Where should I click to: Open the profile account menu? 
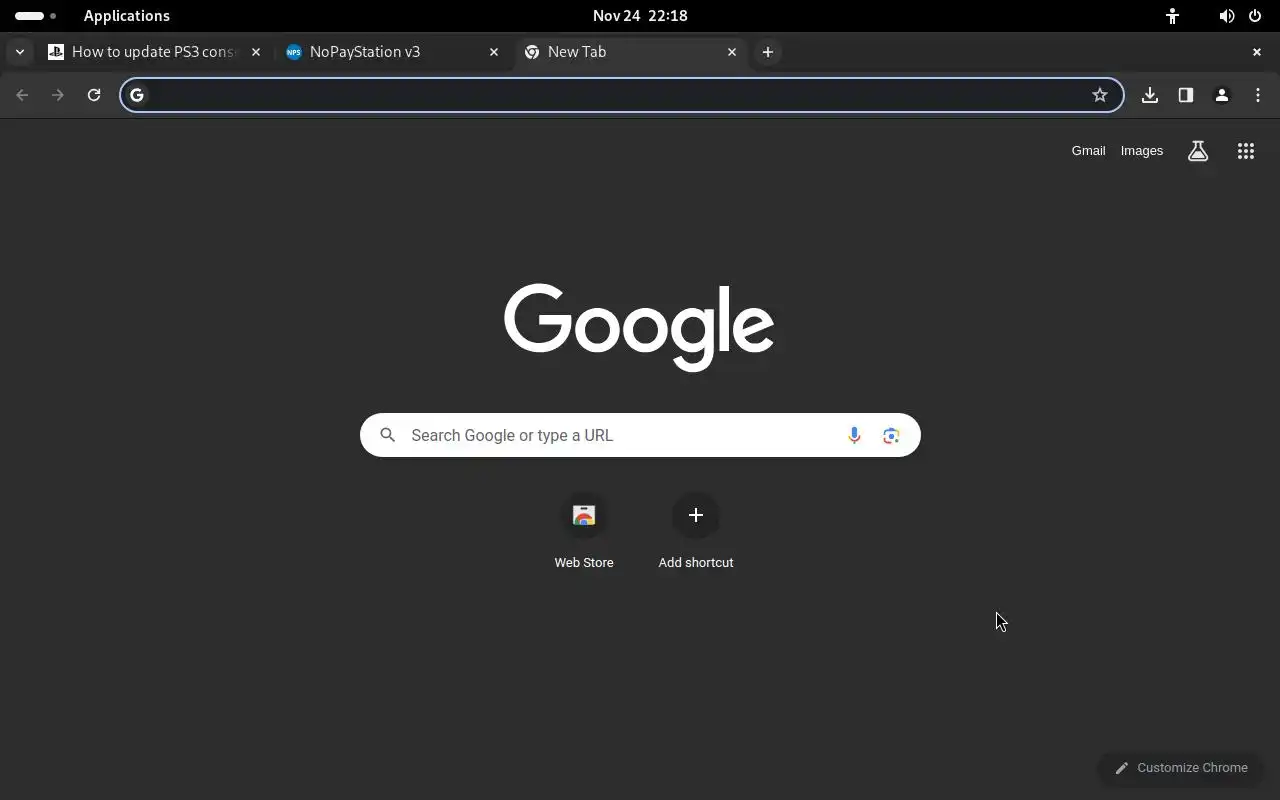click(1222, 95)
